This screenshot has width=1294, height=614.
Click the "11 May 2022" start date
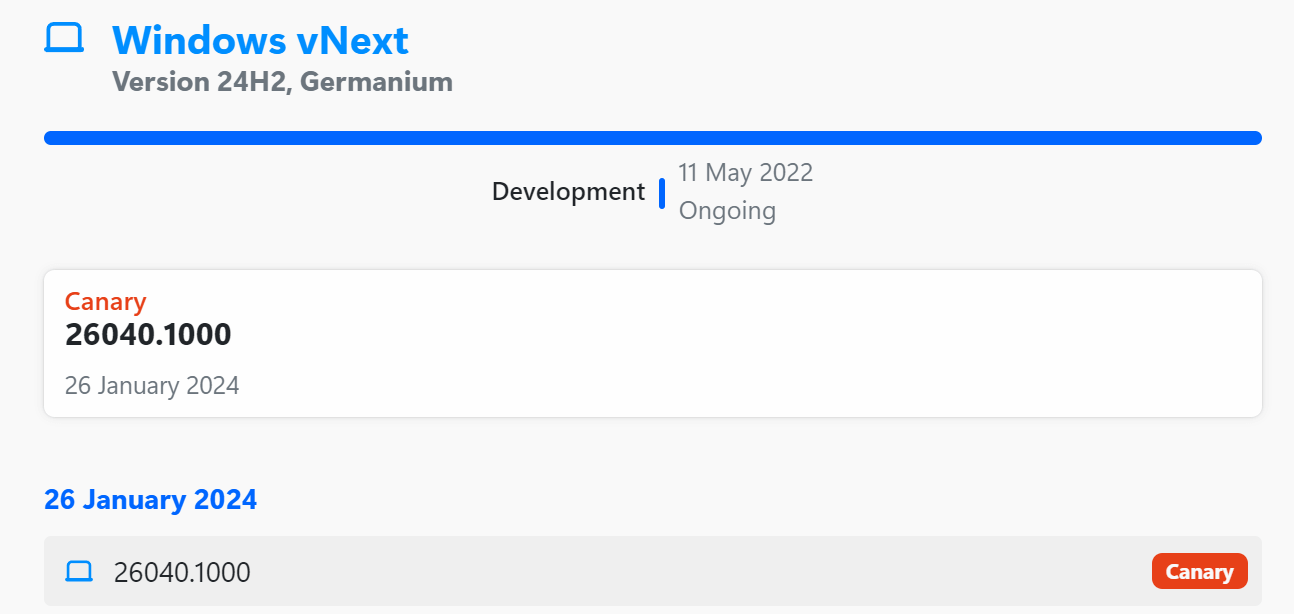(745, 173)
